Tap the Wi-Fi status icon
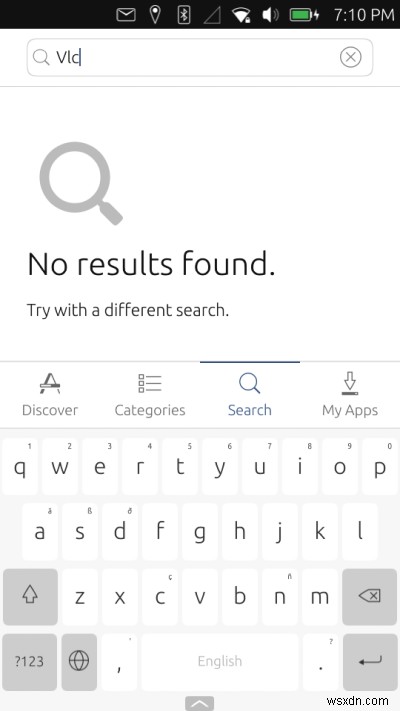The image size is (400, 711). click(x=241, y=15)
